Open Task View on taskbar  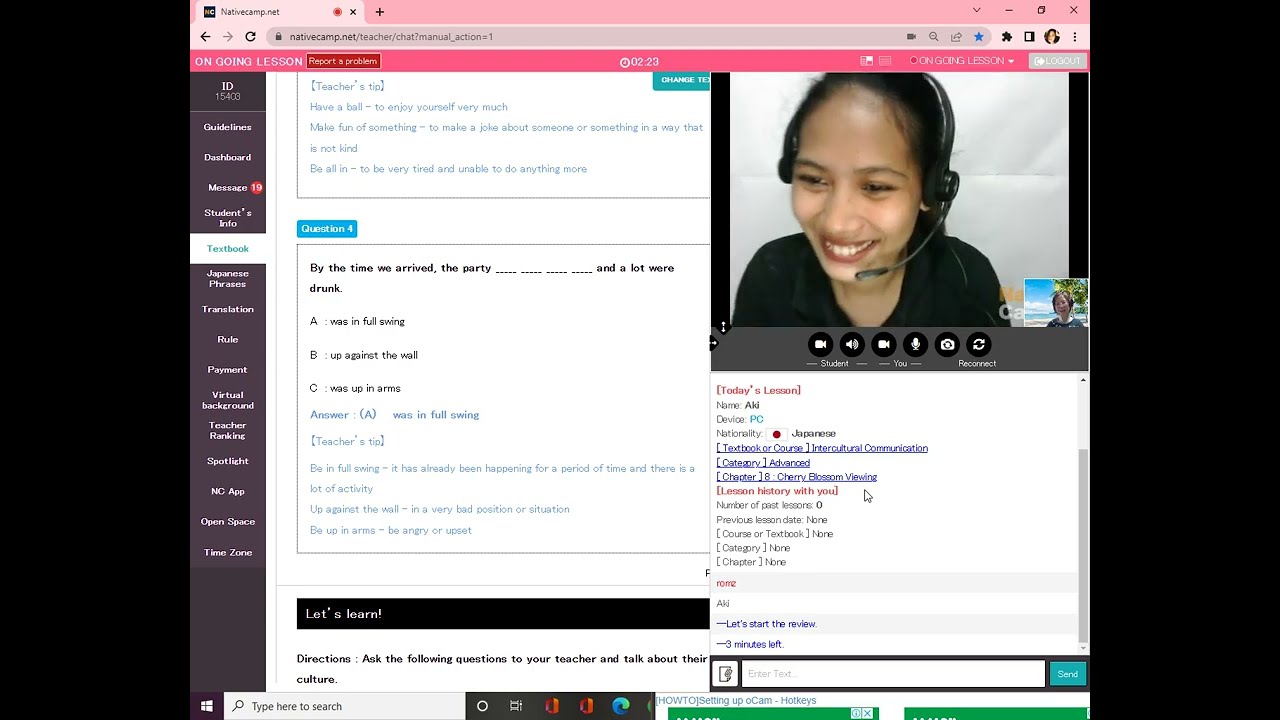point(516,706)
